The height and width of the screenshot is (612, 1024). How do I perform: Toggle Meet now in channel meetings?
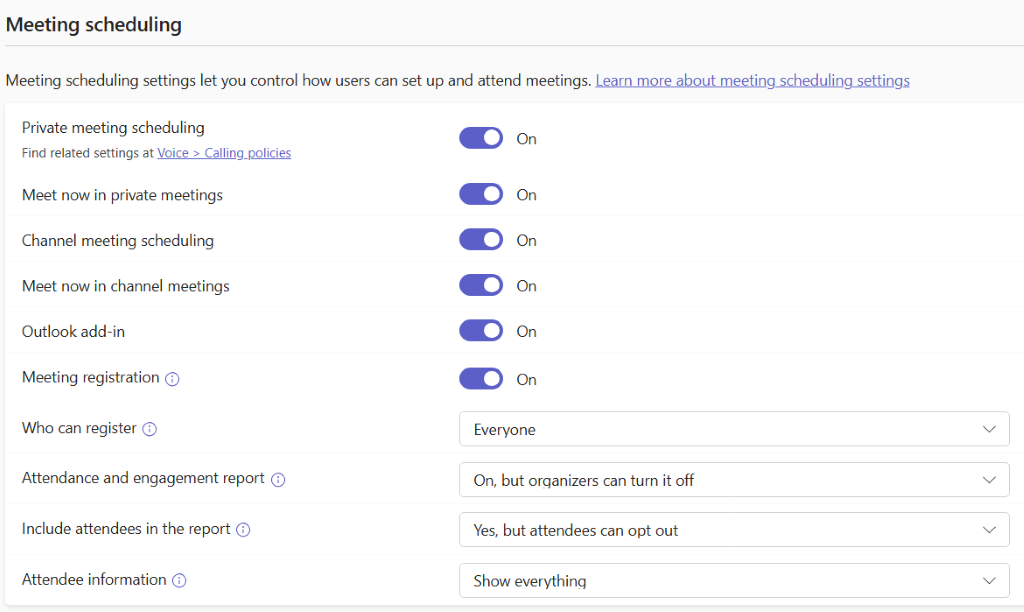481,286
